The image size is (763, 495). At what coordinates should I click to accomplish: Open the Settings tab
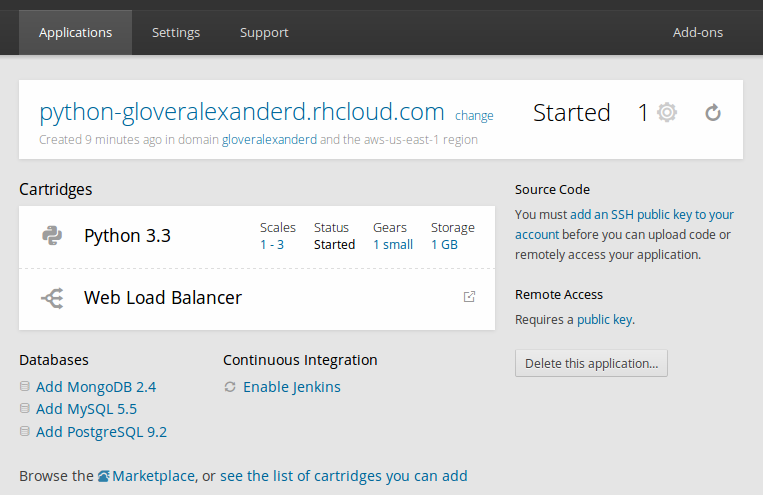[x=176, y=33]
